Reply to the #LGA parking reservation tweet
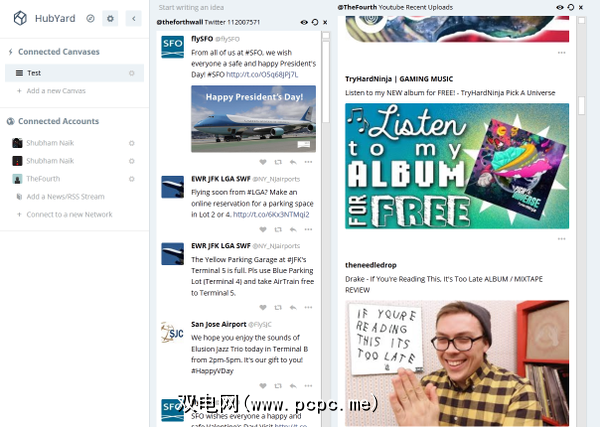The width and height of the screenshot is (600, 427). (293, 230)
